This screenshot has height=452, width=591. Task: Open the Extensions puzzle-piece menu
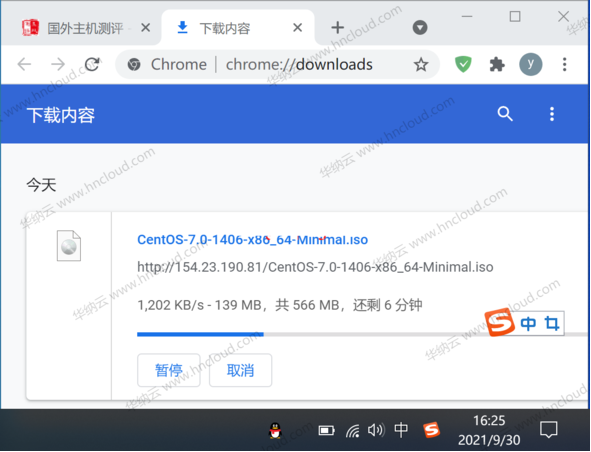497,64
